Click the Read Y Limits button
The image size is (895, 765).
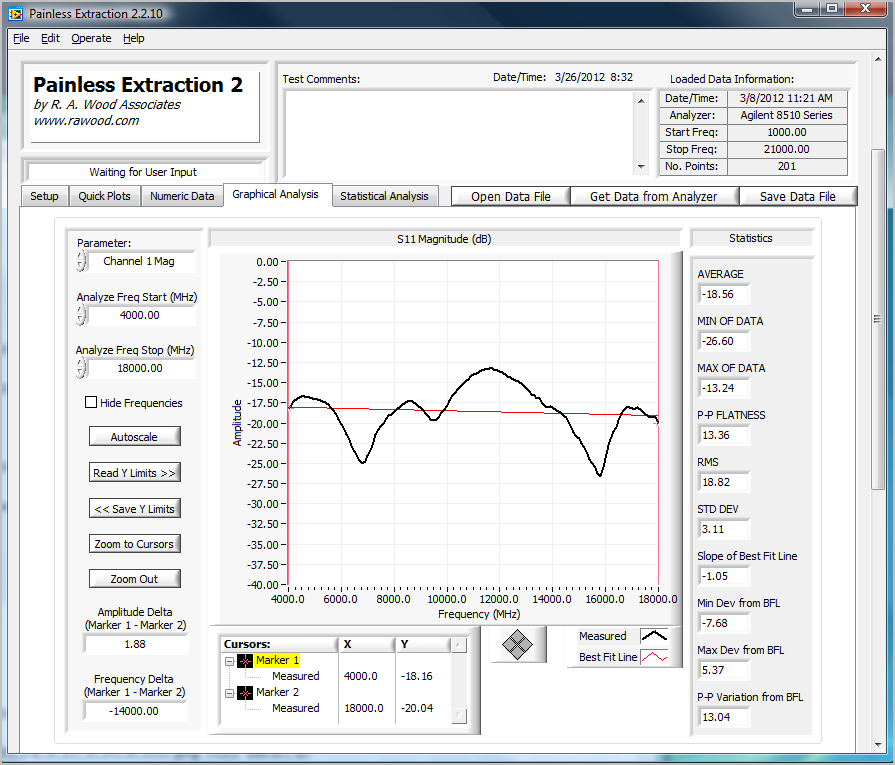pos(134,473)
